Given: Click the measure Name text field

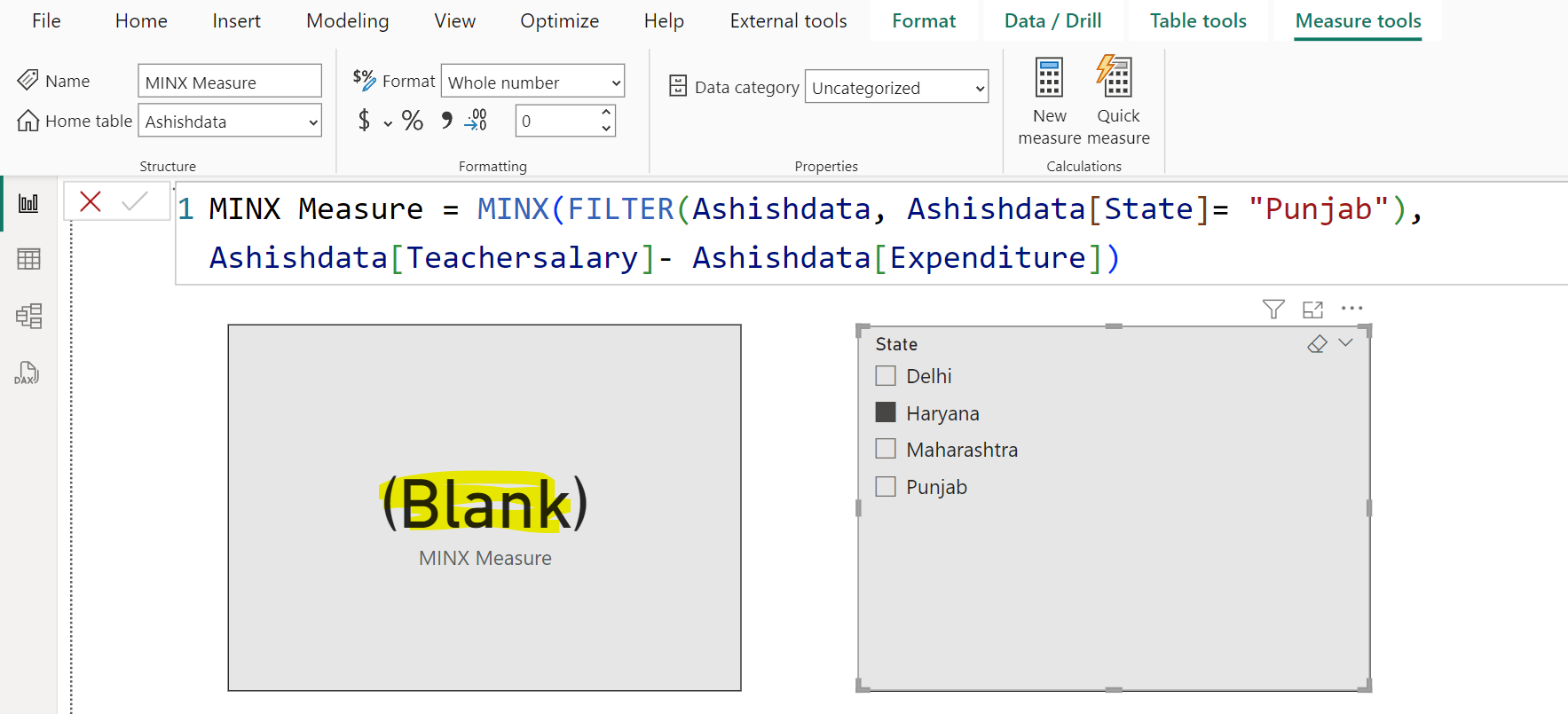Looking at the screenshot, I should pyautogui.click(x=229, y=82).
